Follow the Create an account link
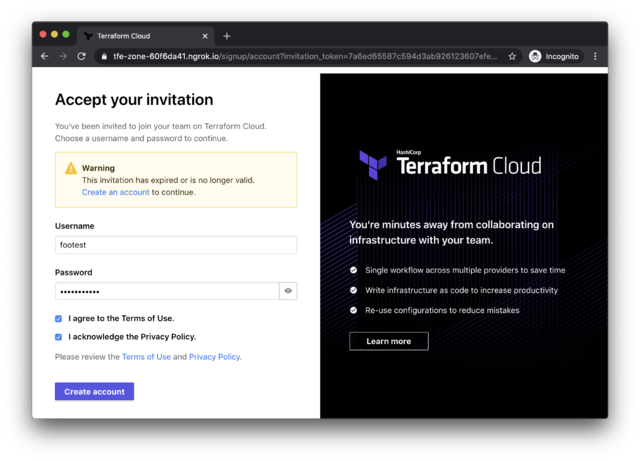 (x=115, y=192)
